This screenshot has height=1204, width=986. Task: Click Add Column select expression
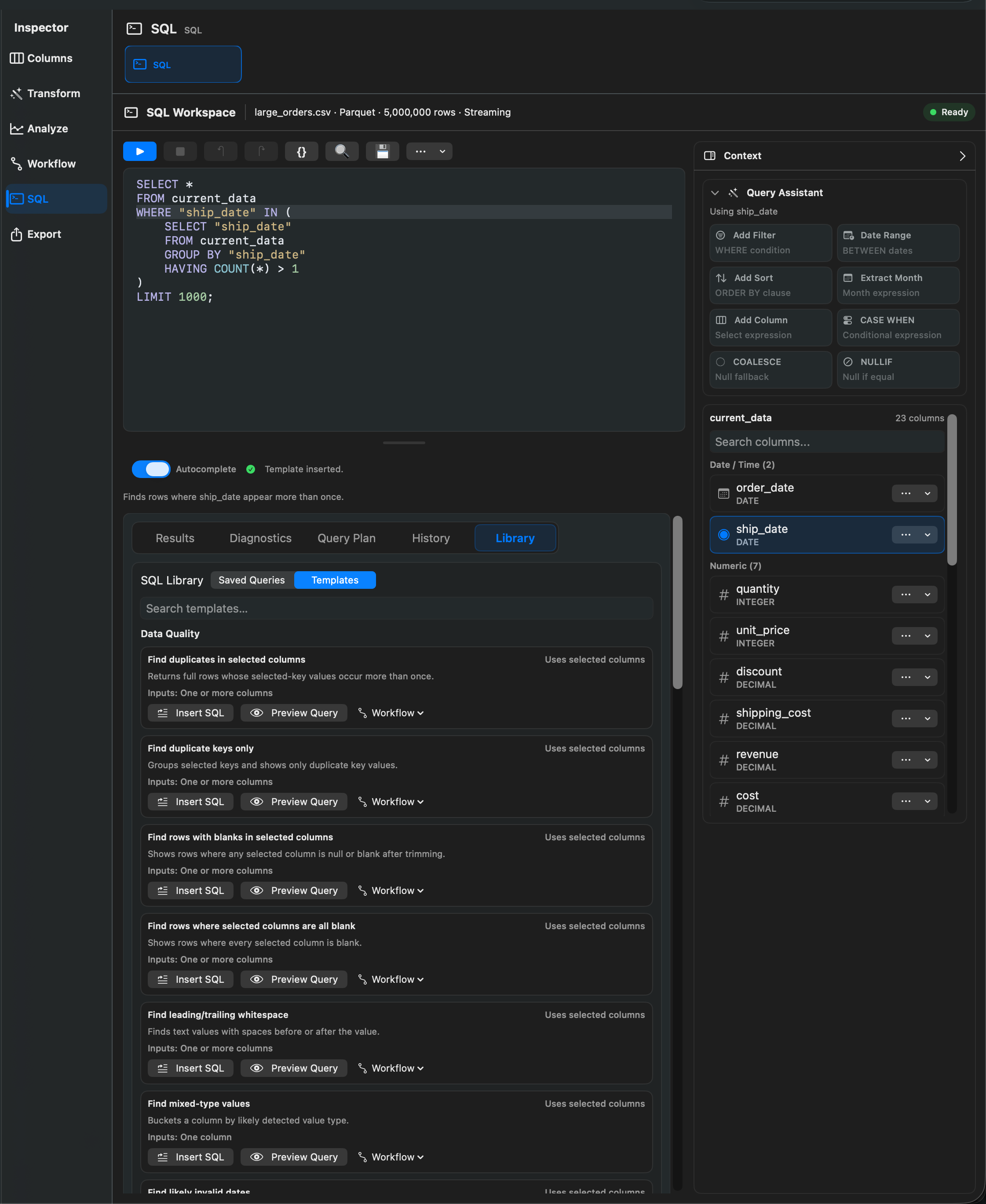pos(770,327)
